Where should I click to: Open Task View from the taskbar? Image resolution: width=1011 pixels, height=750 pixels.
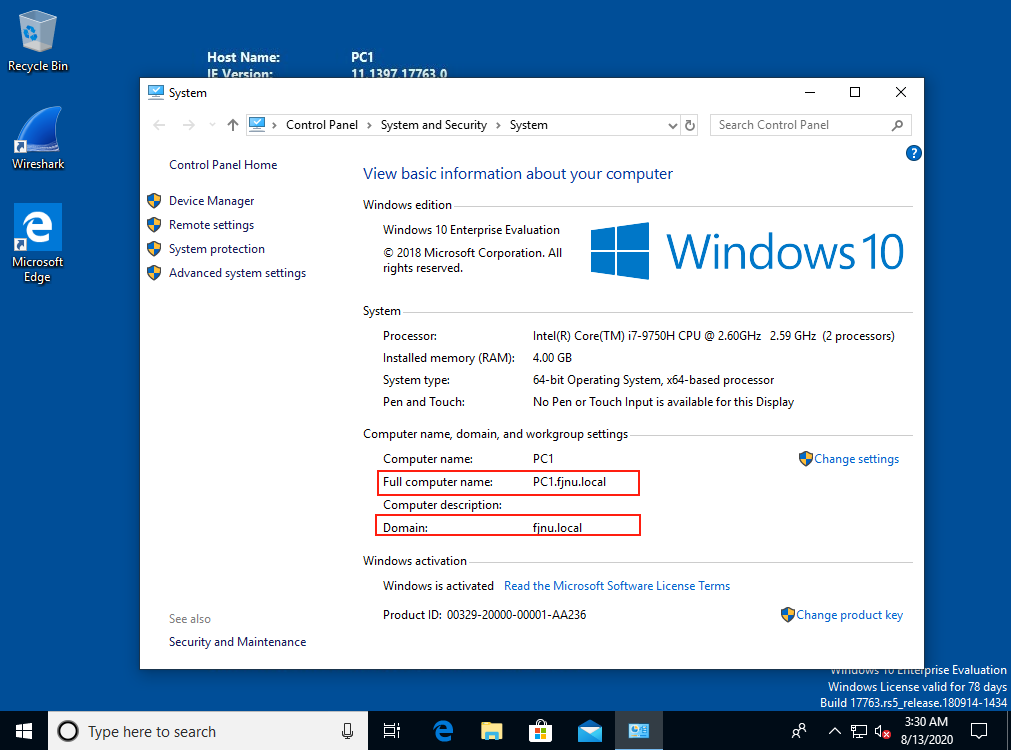(391, 731)
